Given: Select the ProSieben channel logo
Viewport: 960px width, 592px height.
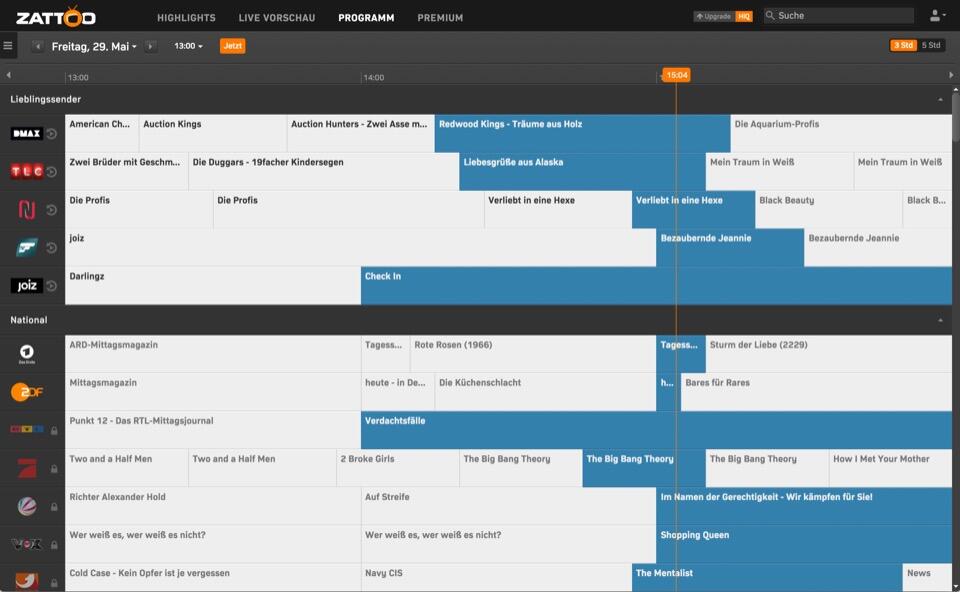Looking at the screenshot, I should [x=26, y=468].
